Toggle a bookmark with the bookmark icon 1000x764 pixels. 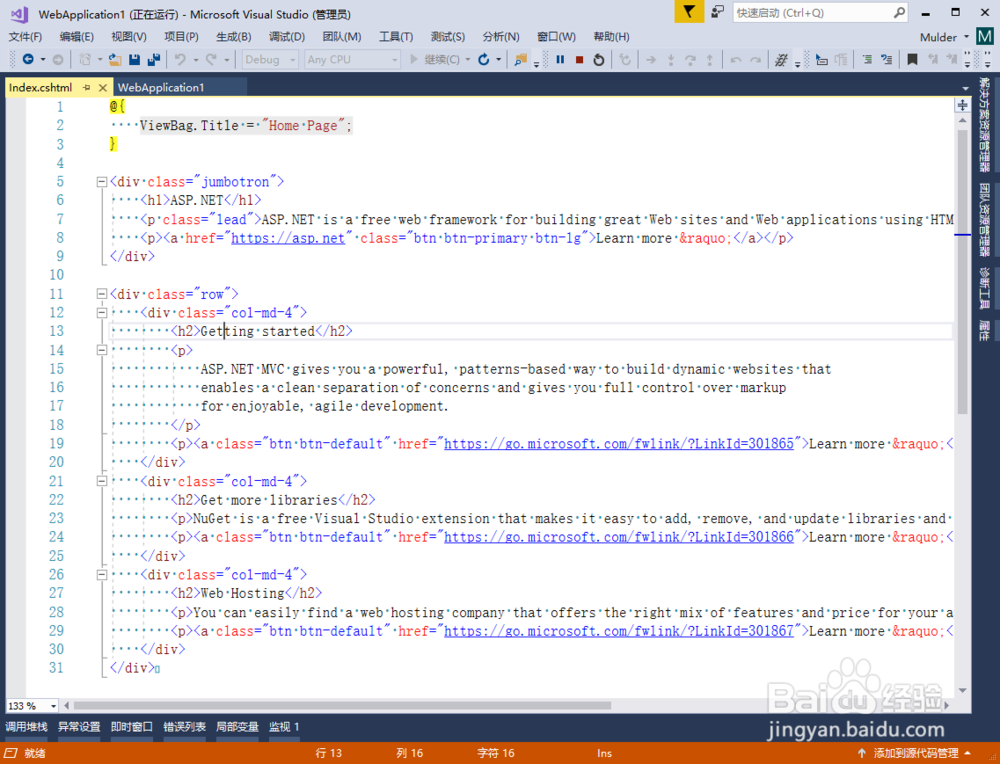(x=912, y=59)
